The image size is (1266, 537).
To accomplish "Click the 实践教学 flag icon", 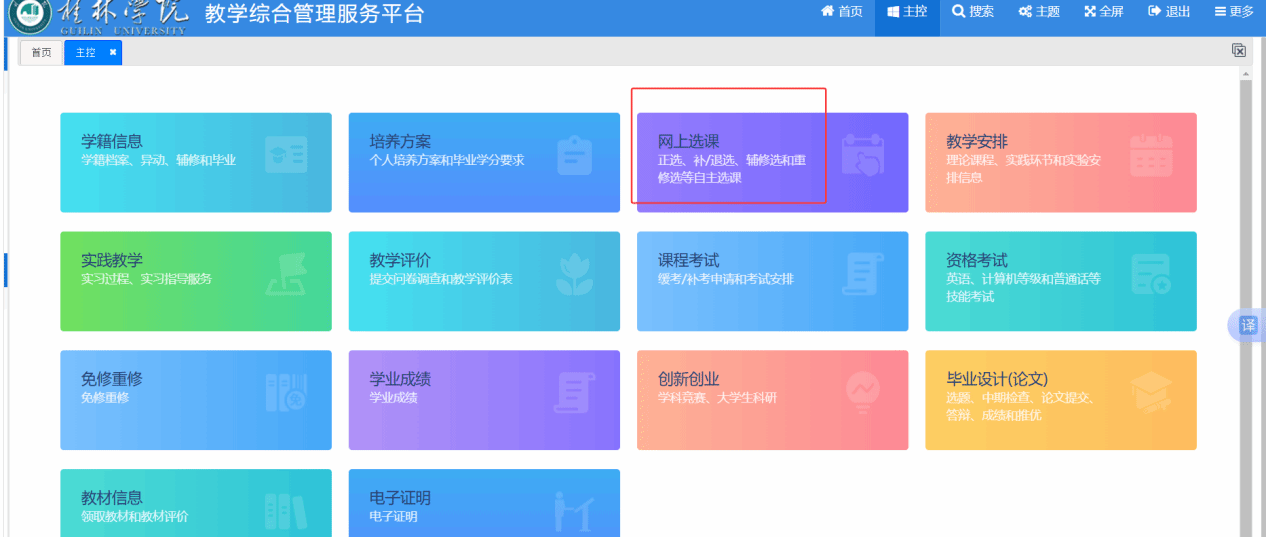I will pos(286,274).
